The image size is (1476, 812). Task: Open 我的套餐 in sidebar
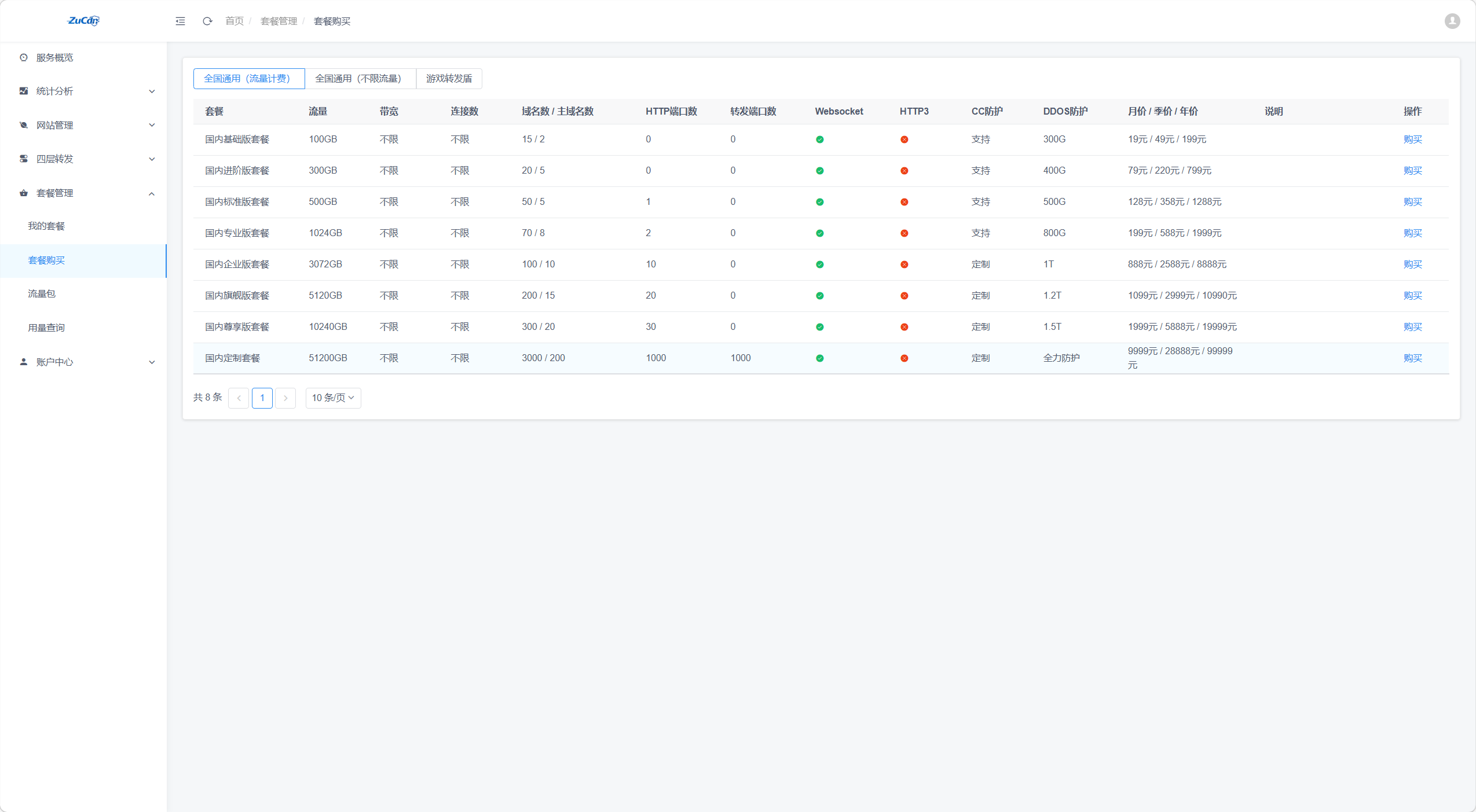[x=46, y=226]
